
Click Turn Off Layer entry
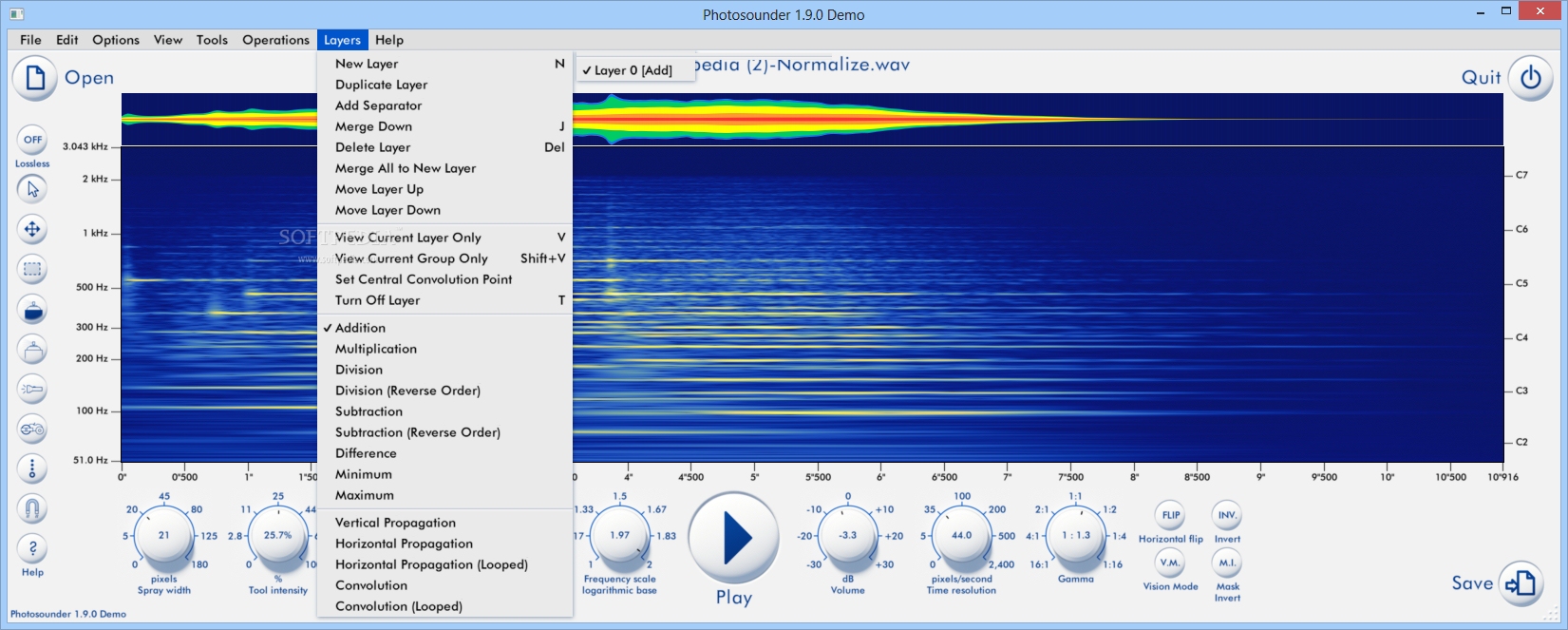coord(444,300)
